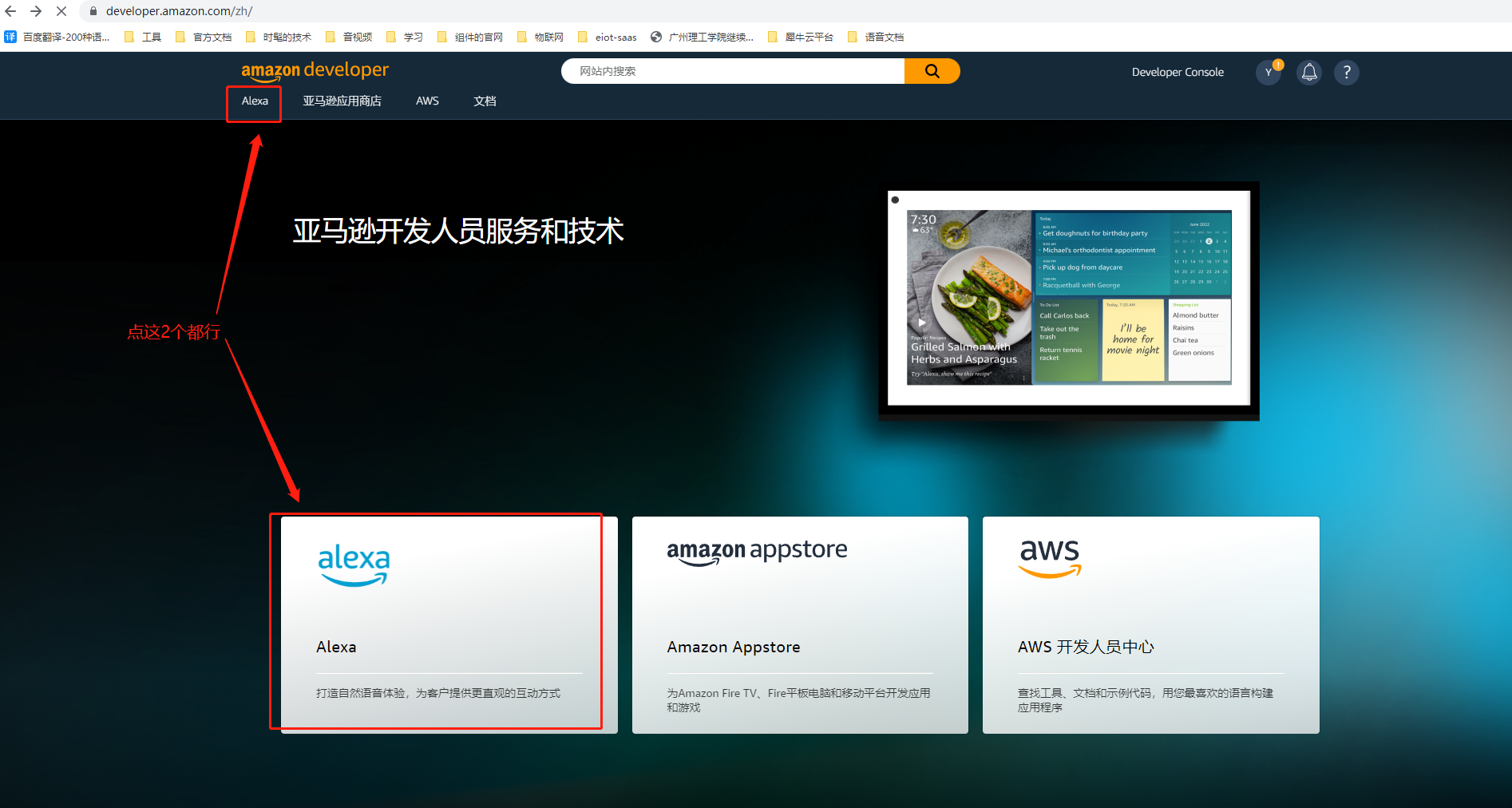This screenshot has height=808, width=1512.
Task: Open the help question mark icon
Action: coord(1347,73)
